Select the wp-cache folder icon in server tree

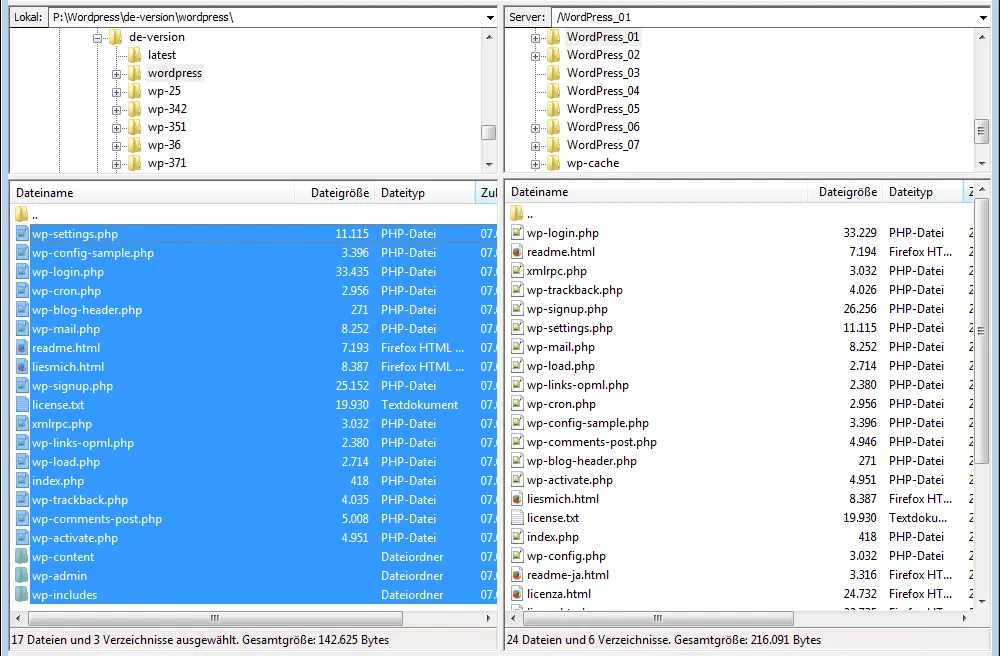[x=554, y=163]
